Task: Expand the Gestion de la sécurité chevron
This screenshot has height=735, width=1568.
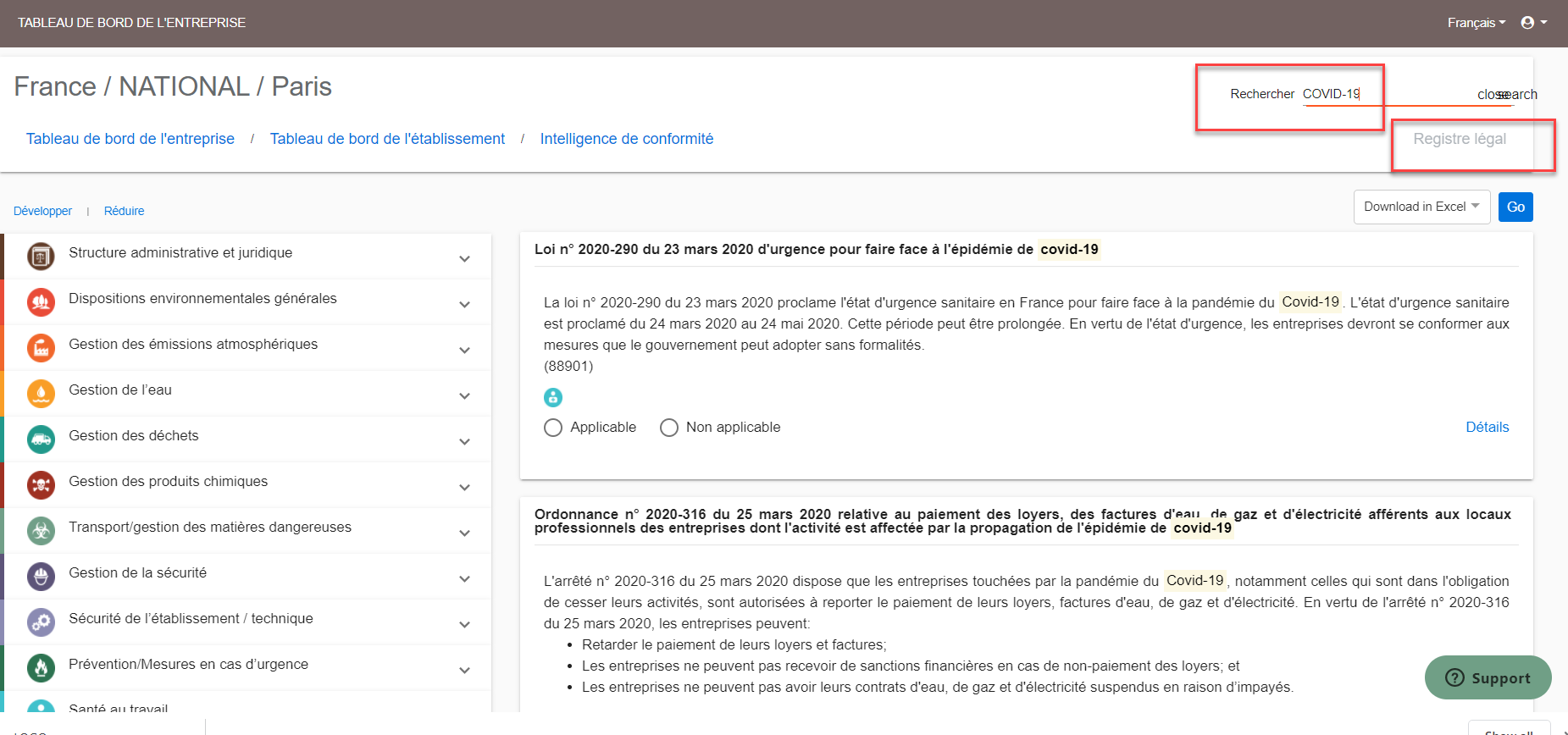Action: [x=464, y=579]
